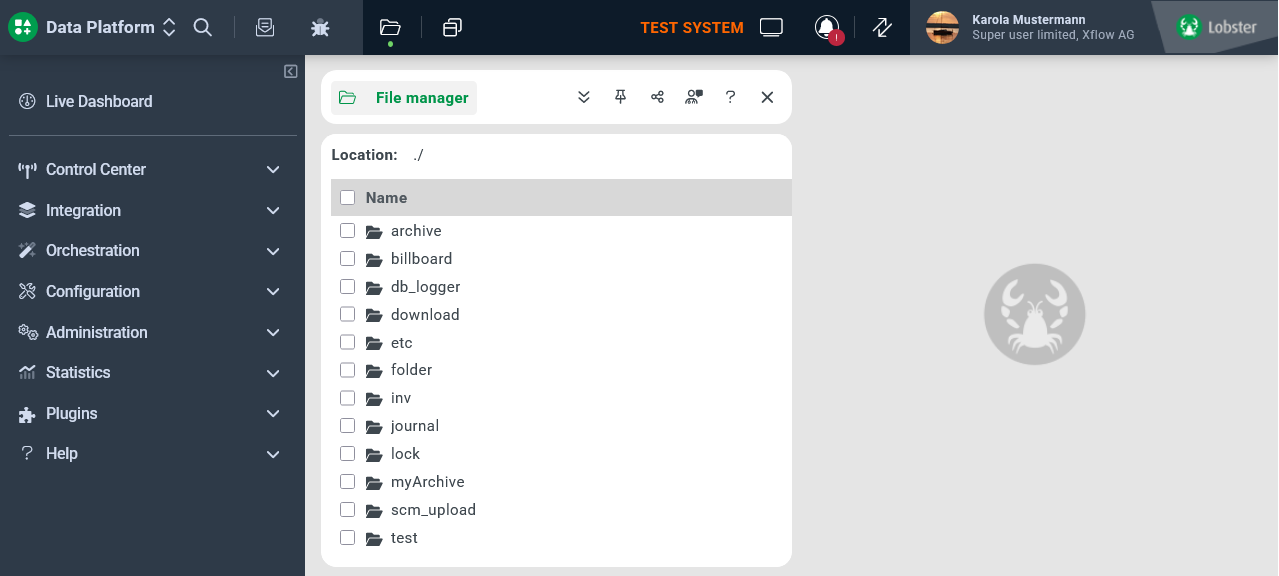Click the bug icon in top bar
The width and height of the screenshot is (1279, 576).
tap(320, 28)
